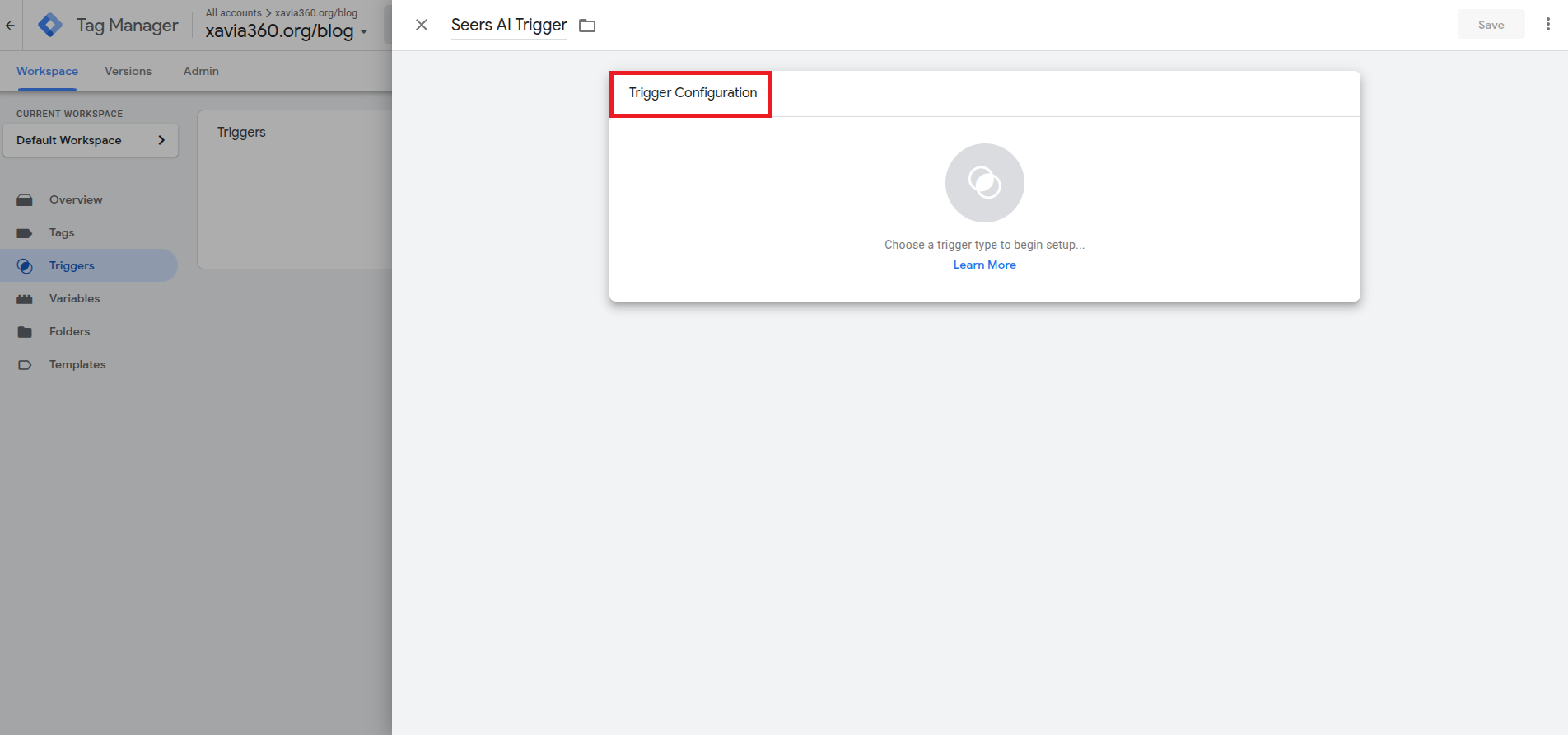1568x735 pixels.
Task: Click the trigger type circle icon
Action: 984,183
